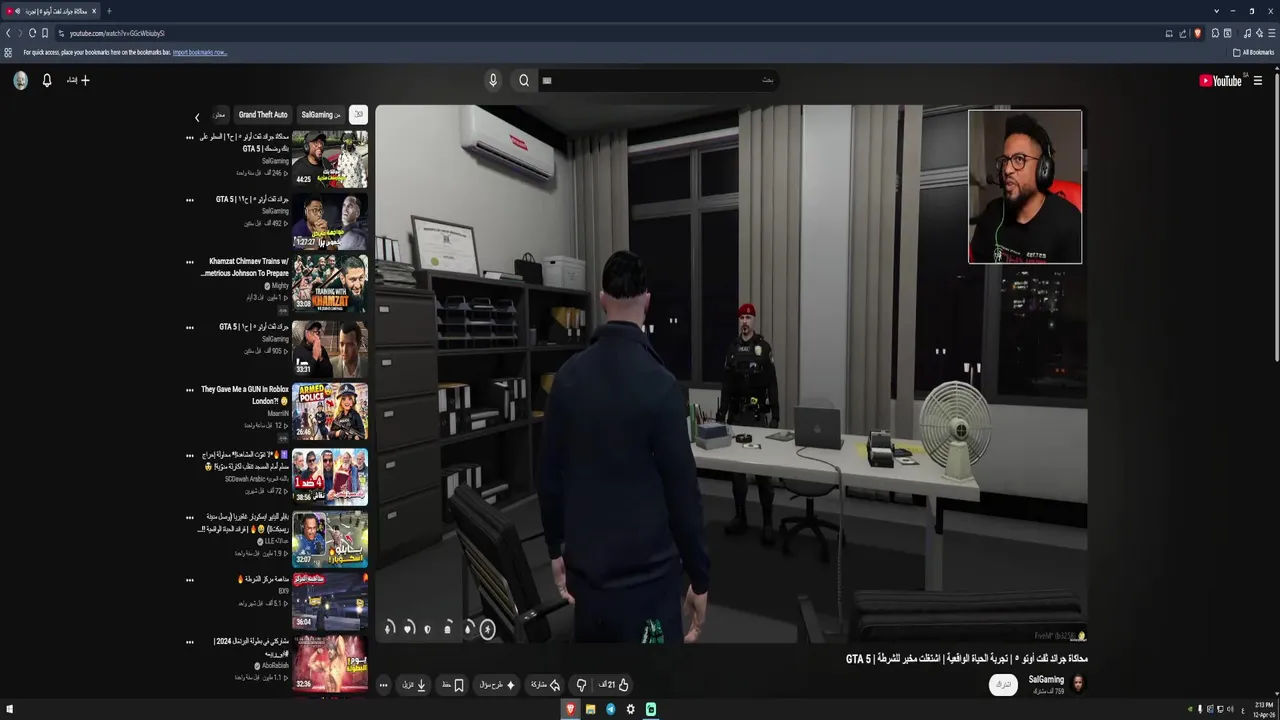Open the YouTube hamburger guide menu
The width and height of the screenshot is (1280, 720).
coord(1258,81)
